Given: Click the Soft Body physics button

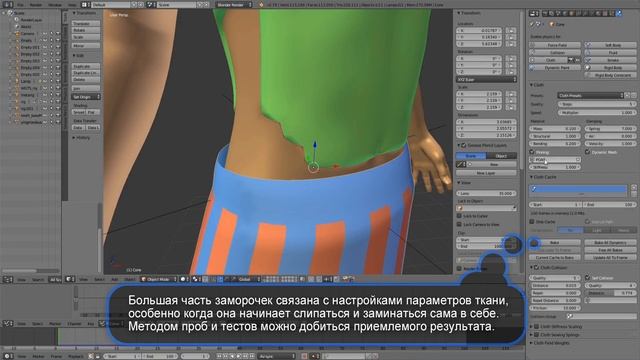Looking at the screenshot, I should (610, 45).
